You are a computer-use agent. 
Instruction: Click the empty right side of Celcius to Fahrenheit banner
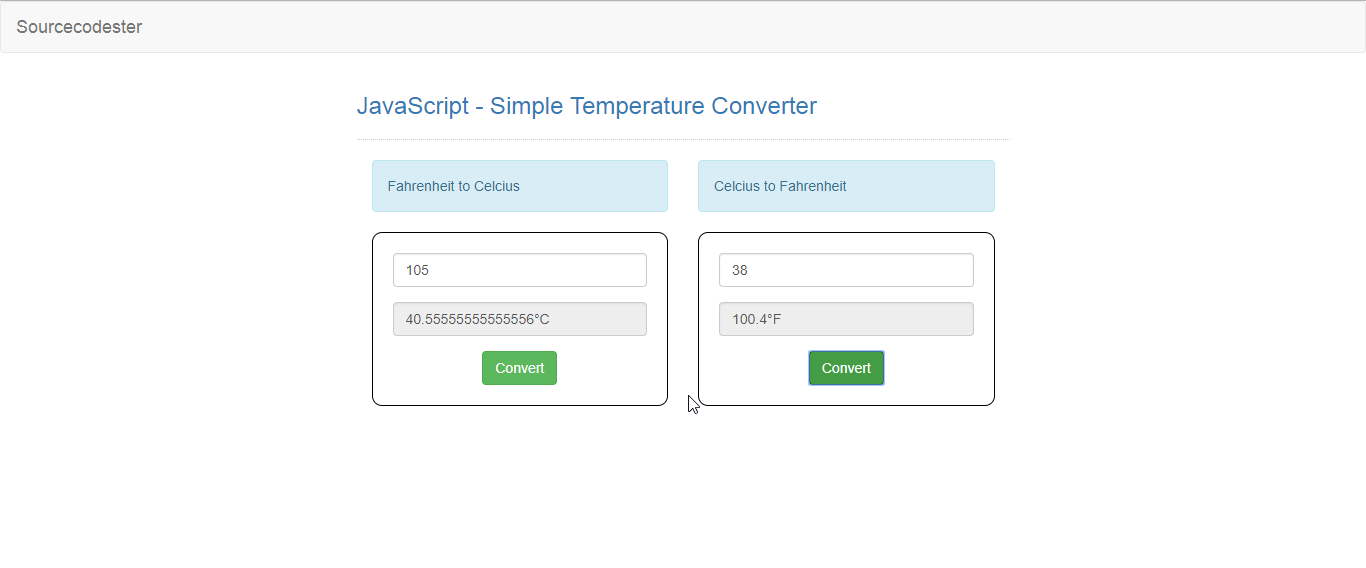pos(920,186)
